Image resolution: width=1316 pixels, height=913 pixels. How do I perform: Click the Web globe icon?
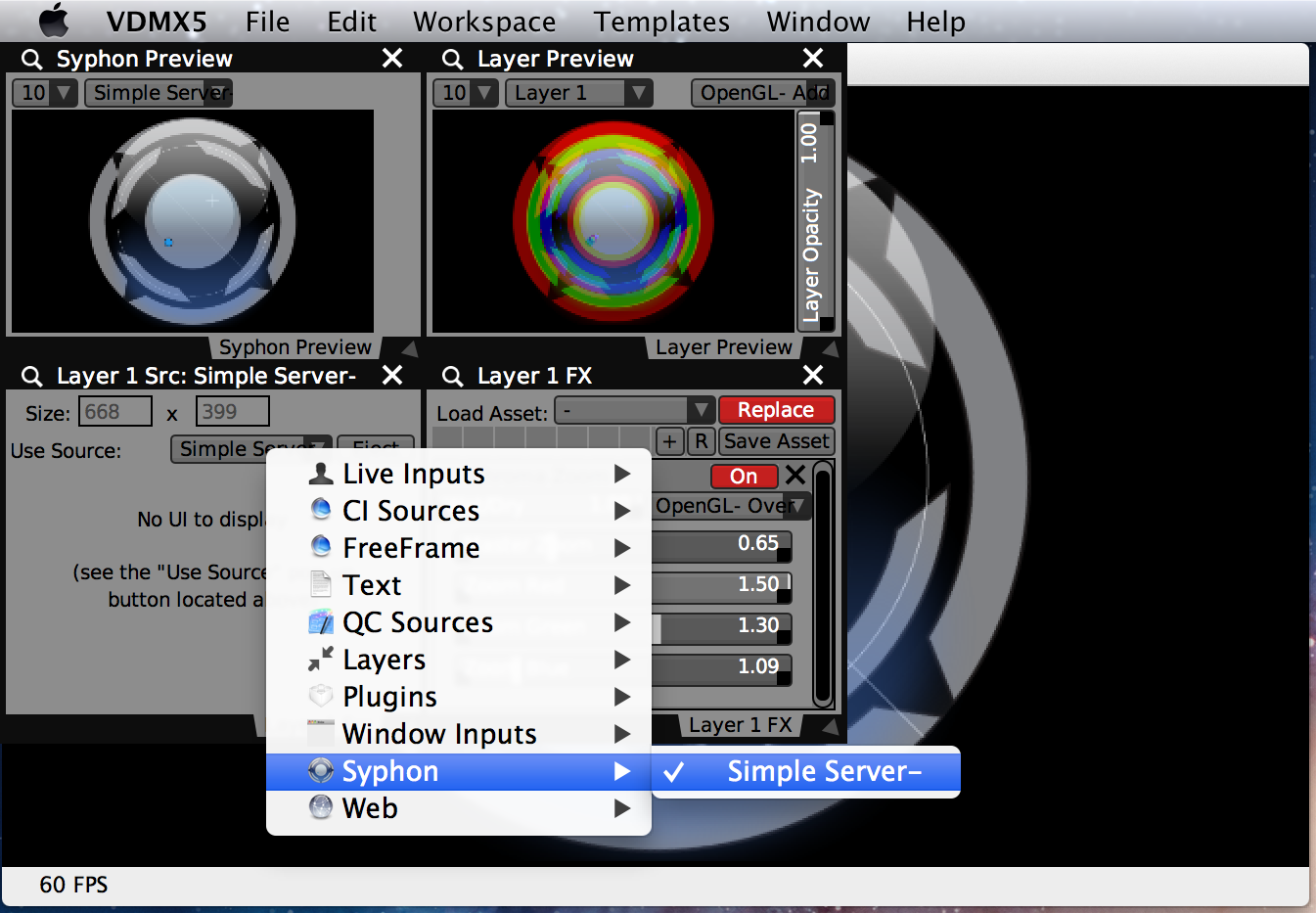pyautogui.click(x=320, y=808)
